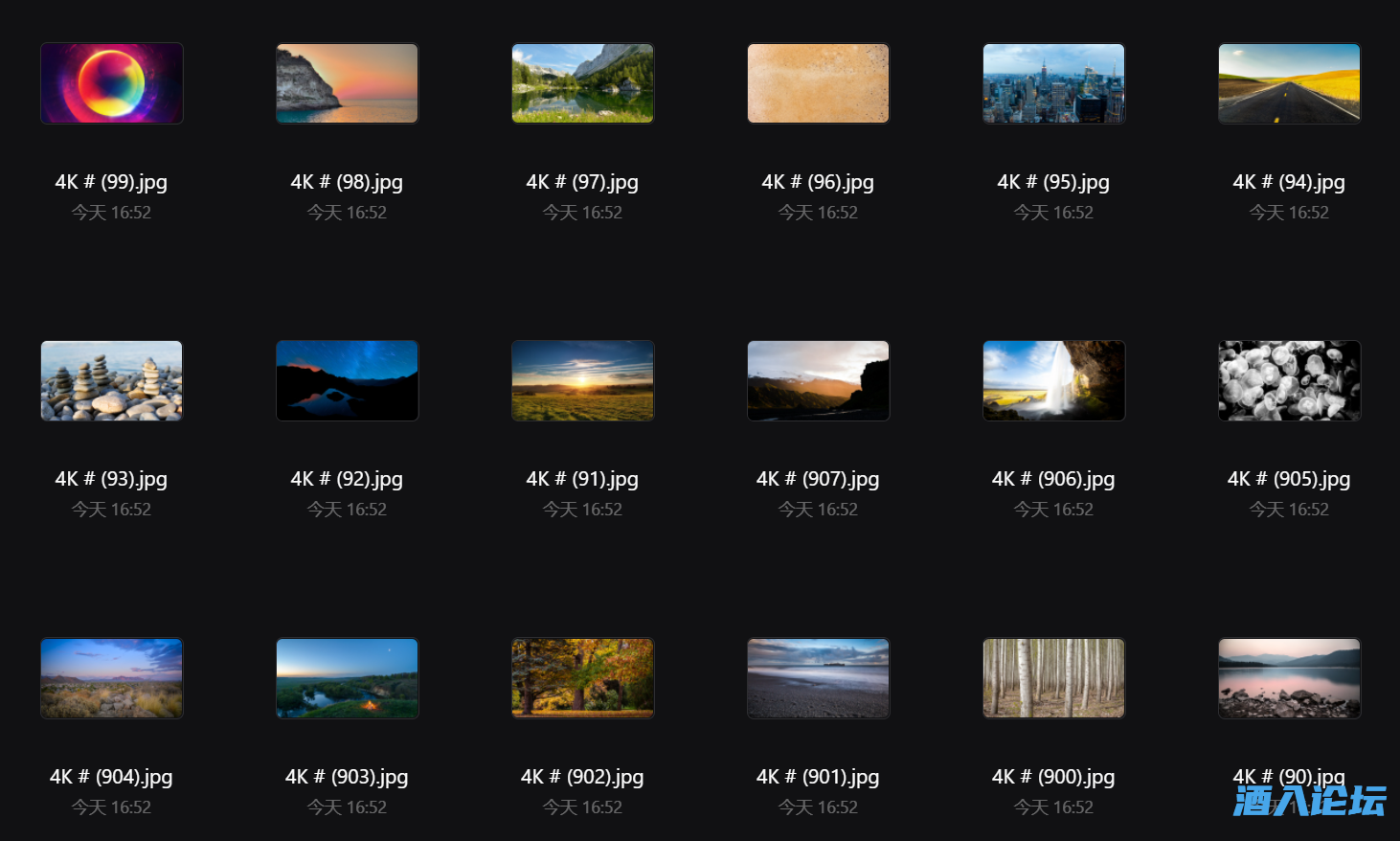1400x841 pixels.
Task: Click the "今天 16:52" timestamp of 4K # (905).jpg
Action: tap(1289, 510)
